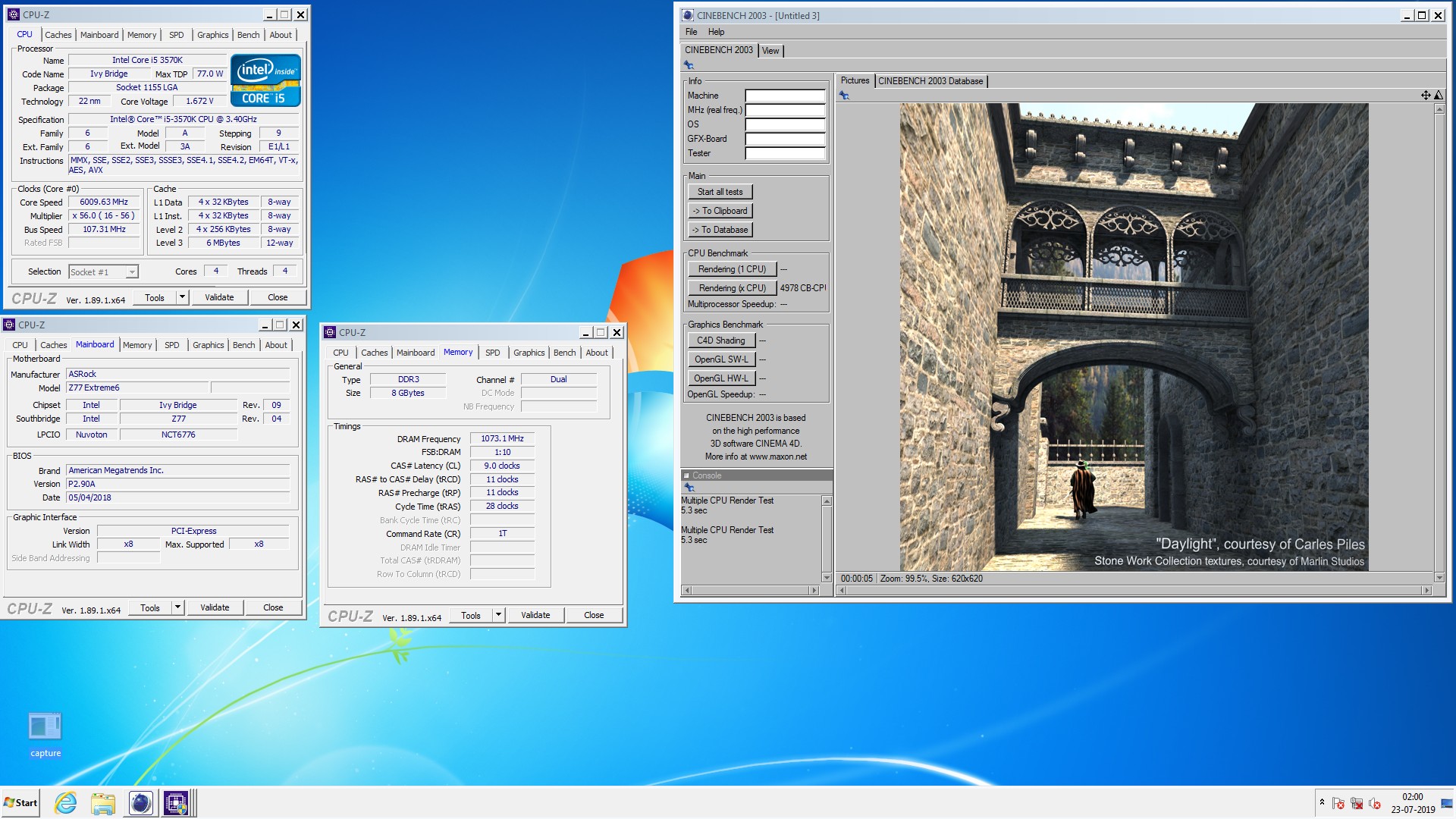Click the To Clipboard button
This screenshot has width=1456, height=819.
coord(720,211)
